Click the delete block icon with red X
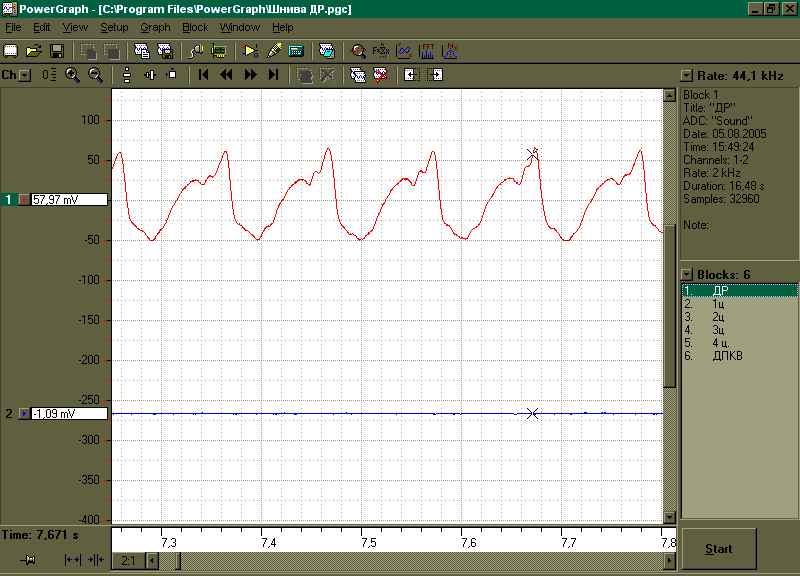Image resolution: width=800 pixels, height=576 pixels. pos(381,75)
